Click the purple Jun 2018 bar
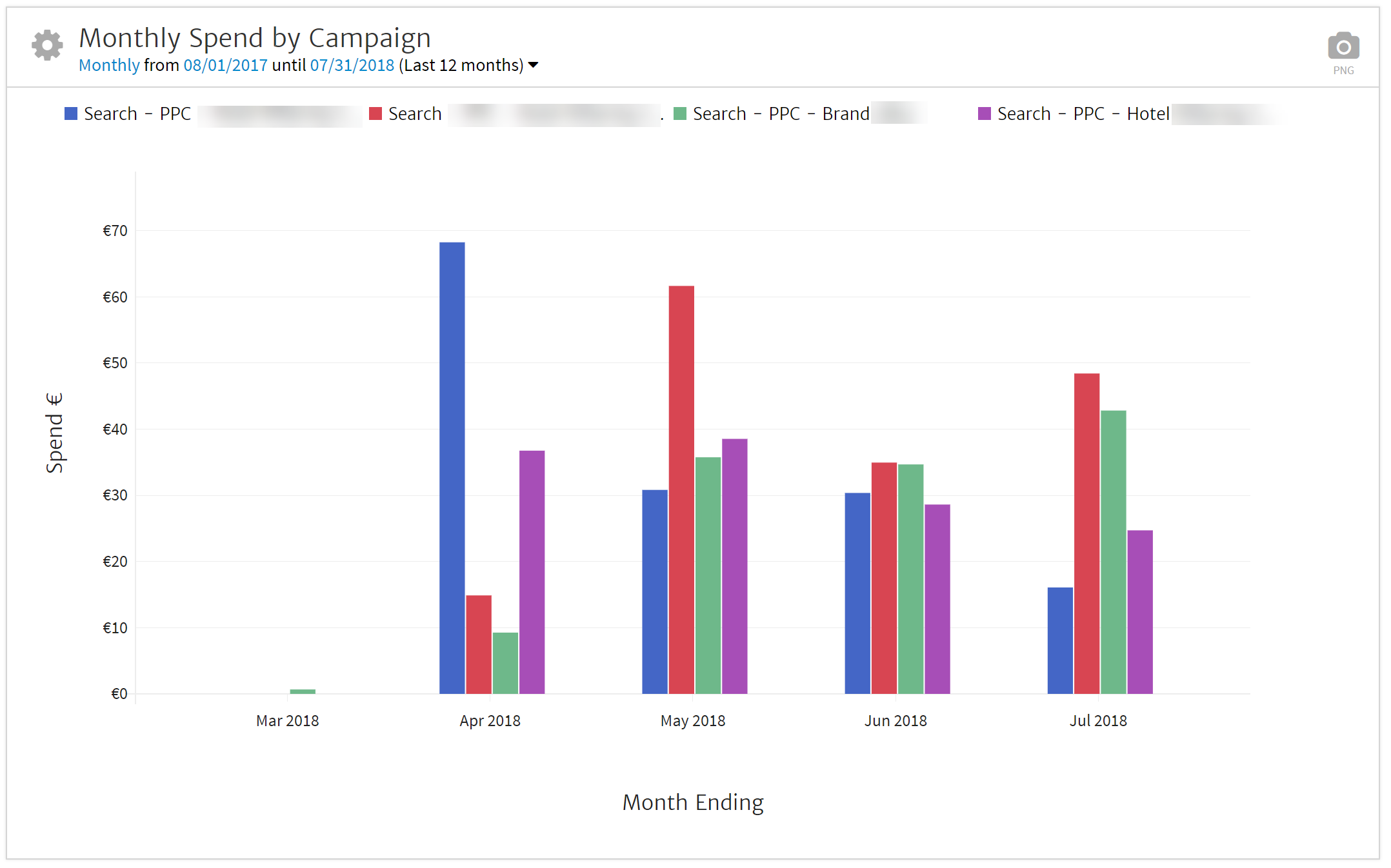Image resolution: width=1391 pixels, height=868 pixels. 937,598
